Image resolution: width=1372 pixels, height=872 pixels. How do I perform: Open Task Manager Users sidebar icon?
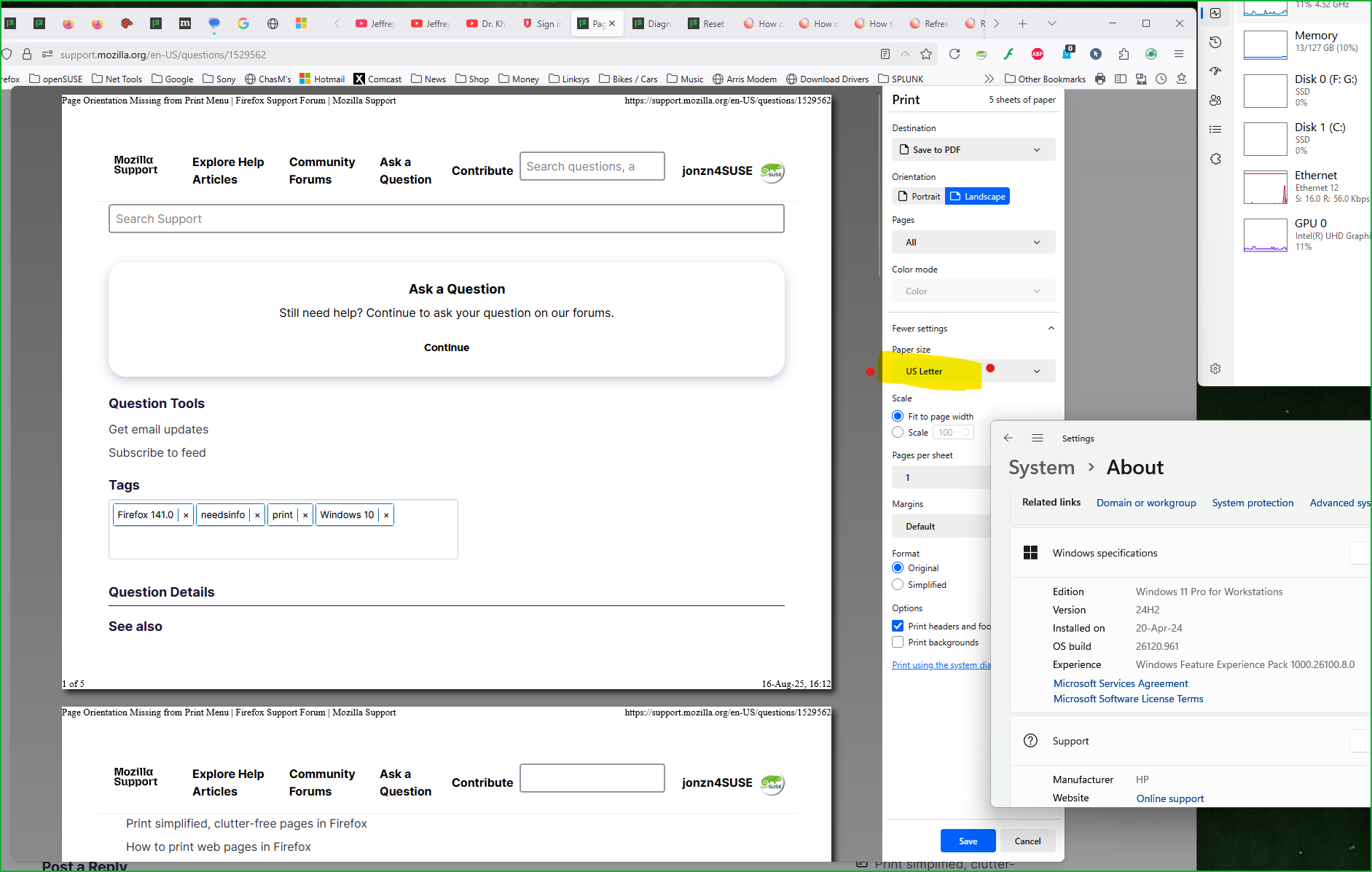click(x=1215, y=101)
